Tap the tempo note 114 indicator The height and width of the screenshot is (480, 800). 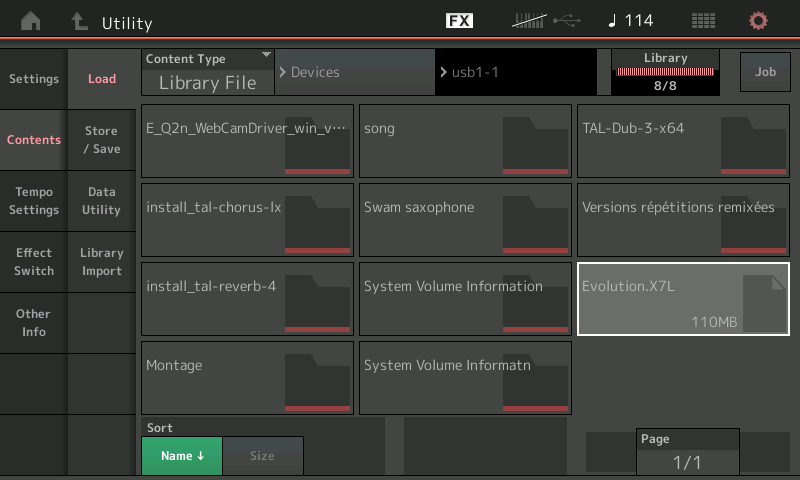point(631,21)
